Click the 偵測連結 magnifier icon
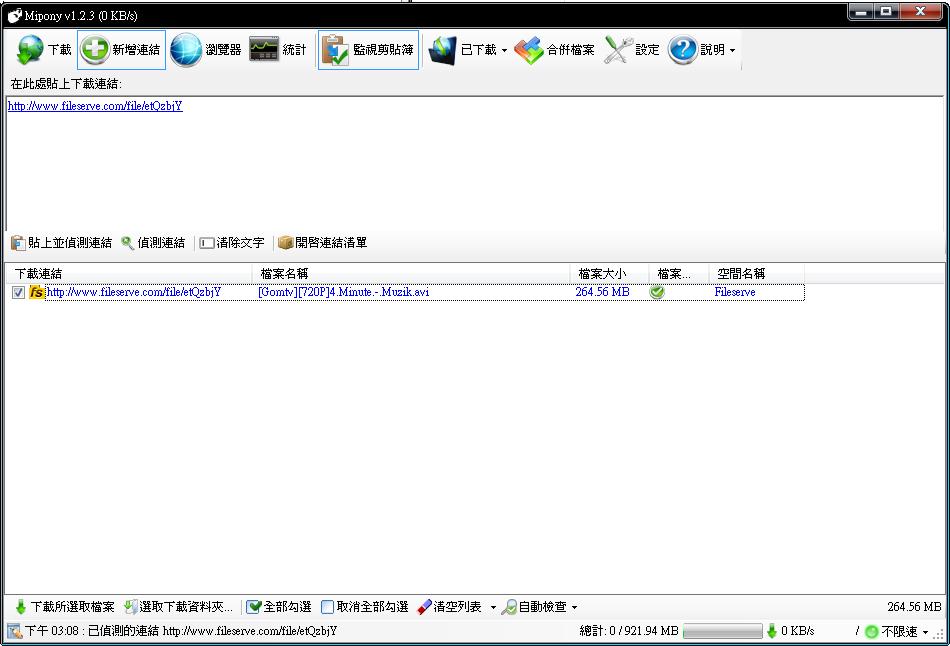The image size is (950, 646). pos(127,243)
